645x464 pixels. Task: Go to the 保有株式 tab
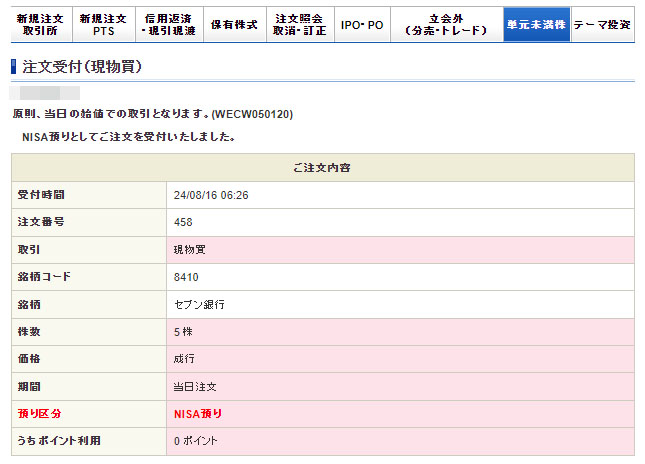click(x=234, y=24)
